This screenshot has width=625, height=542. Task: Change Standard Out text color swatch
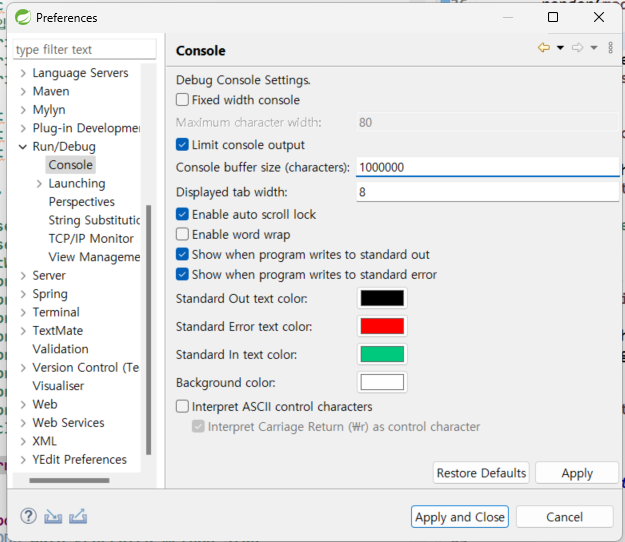click(x=382, y=298)
